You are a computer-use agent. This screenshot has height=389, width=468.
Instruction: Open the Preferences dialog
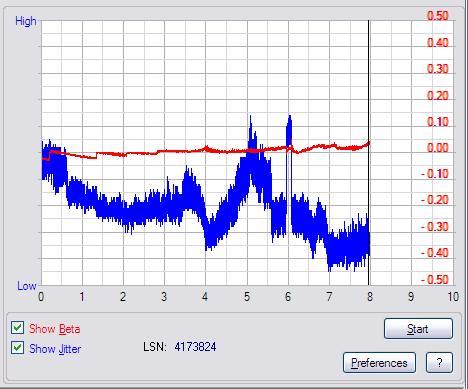click(x=379, y=363)
